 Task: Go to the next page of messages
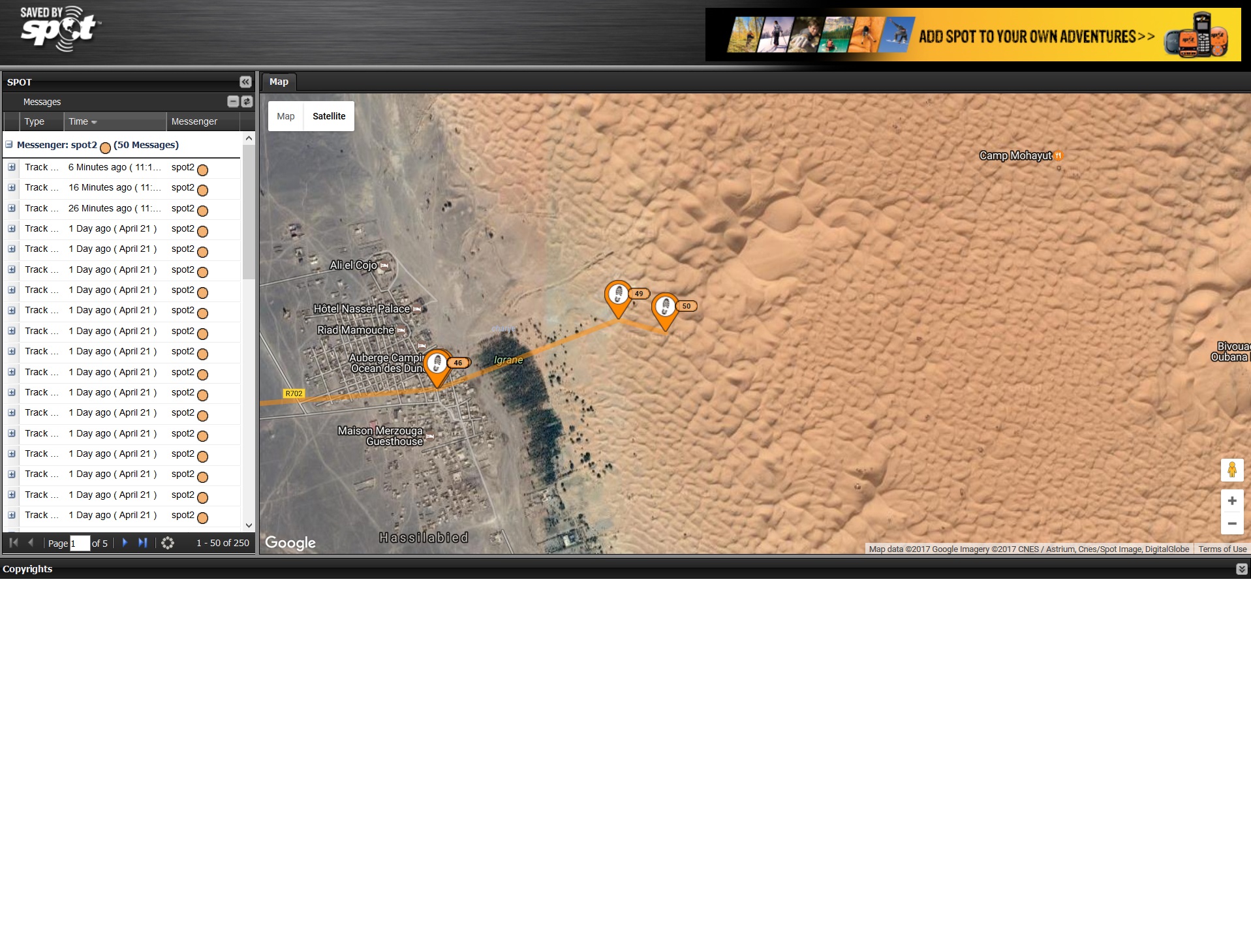tap(125, 542)
